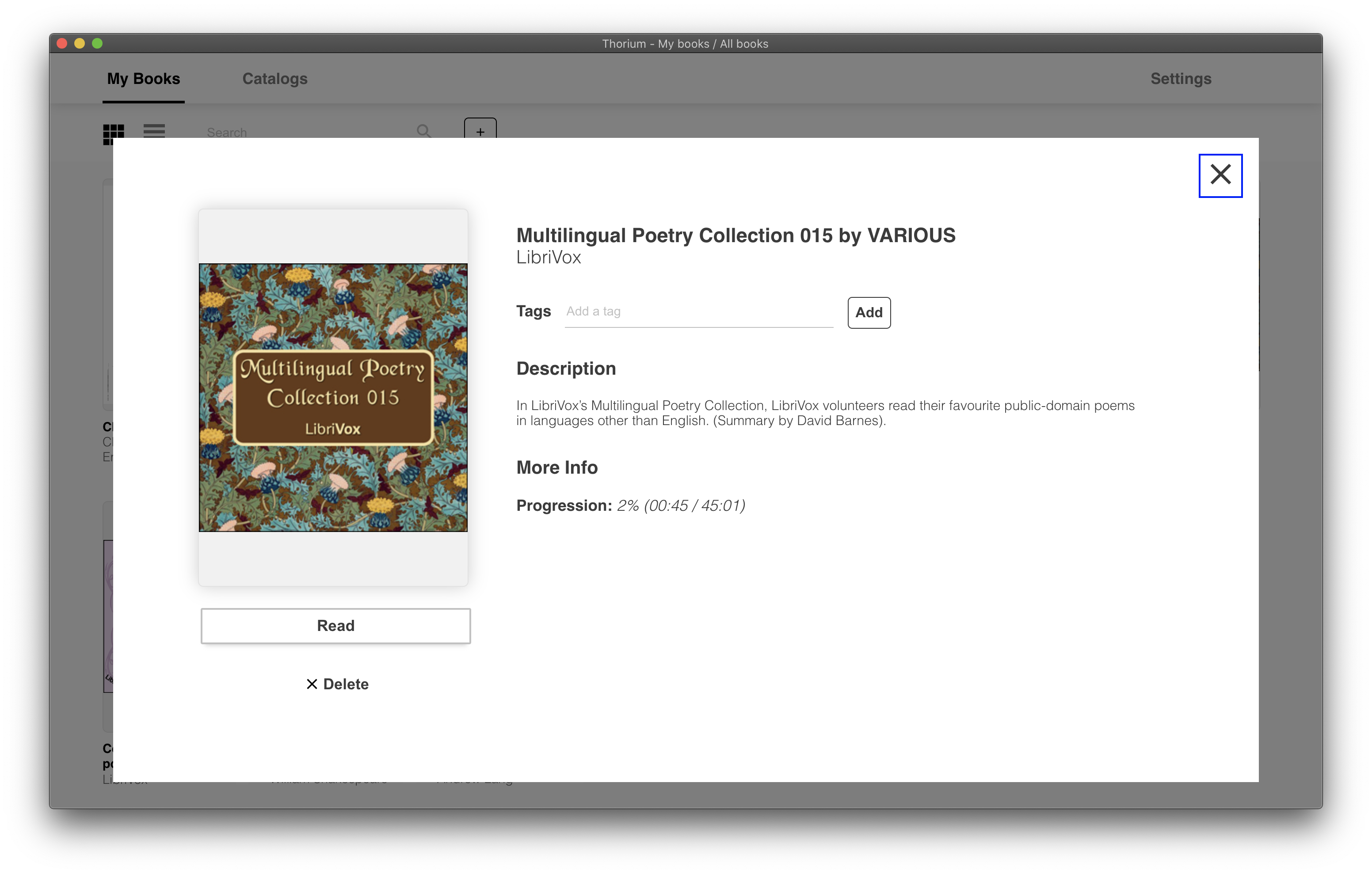Open the Settings tab
The height and width of the screenshot is (874, 1372).
tap(1181, 79)
